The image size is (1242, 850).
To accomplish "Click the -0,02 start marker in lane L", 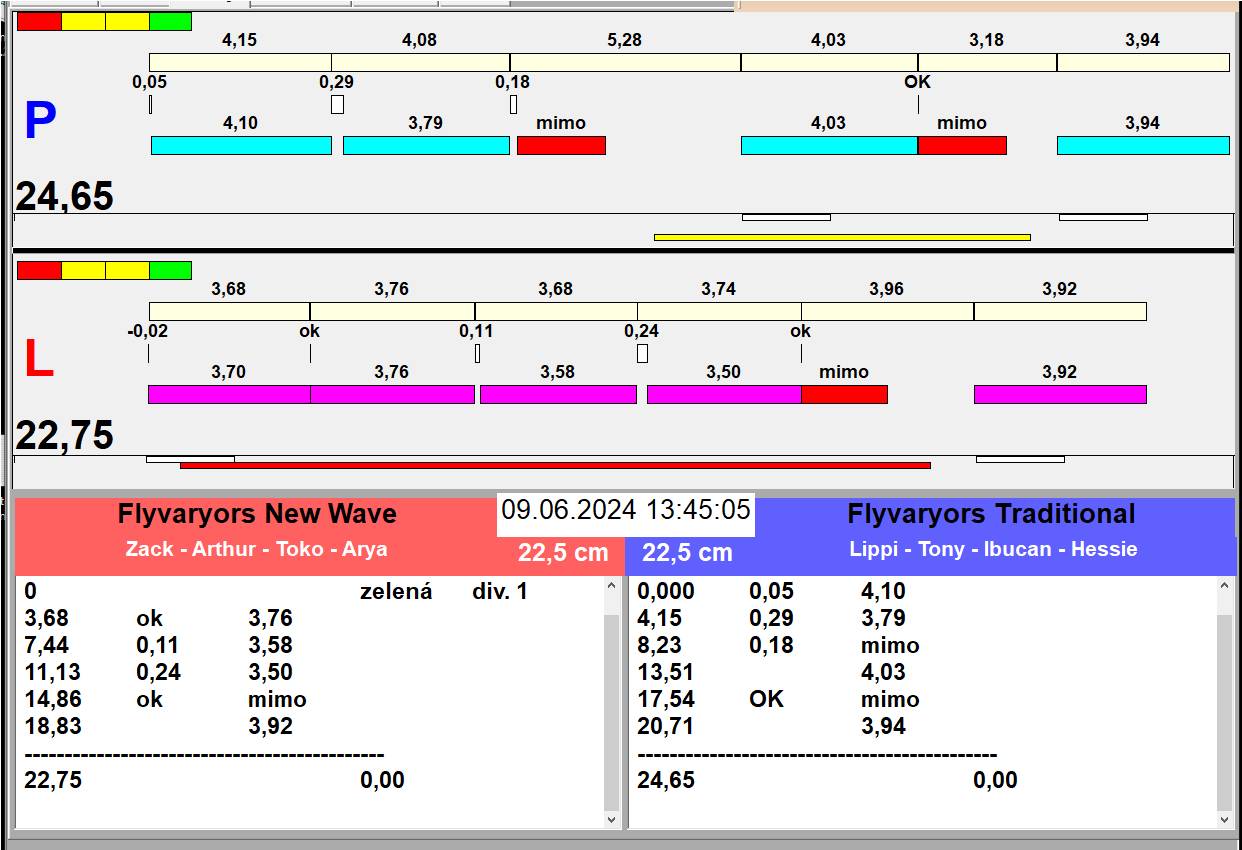I will click(x=148, y=353).
